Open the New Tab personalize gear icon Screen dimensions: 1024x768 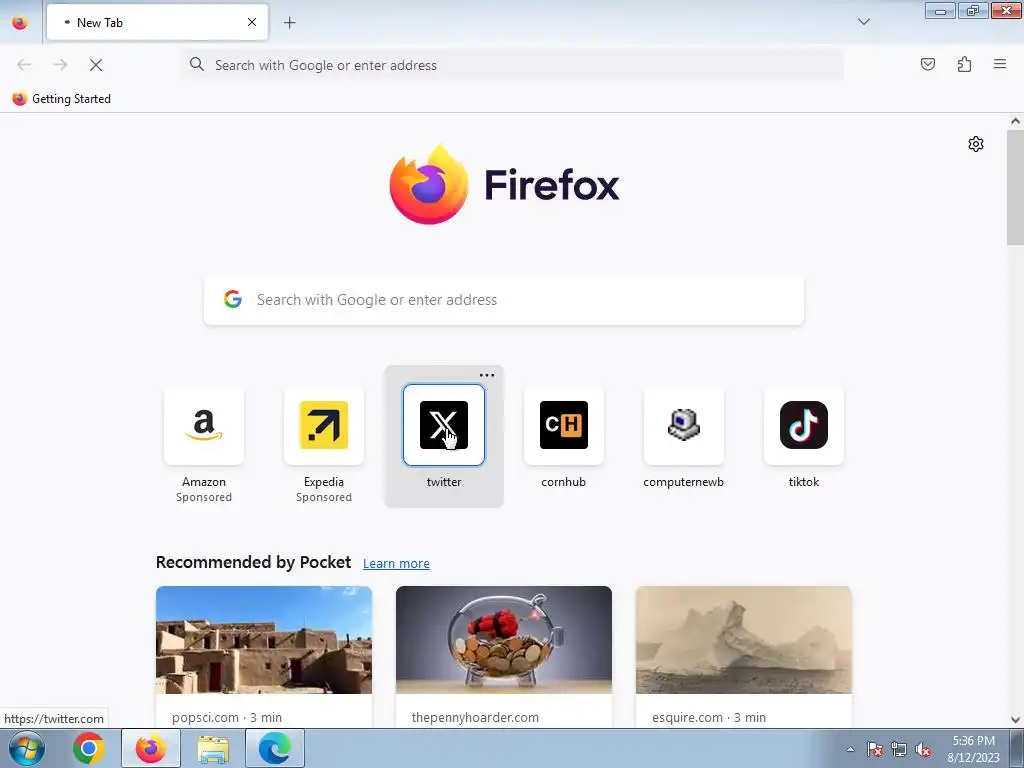click(x=976, y=144)
